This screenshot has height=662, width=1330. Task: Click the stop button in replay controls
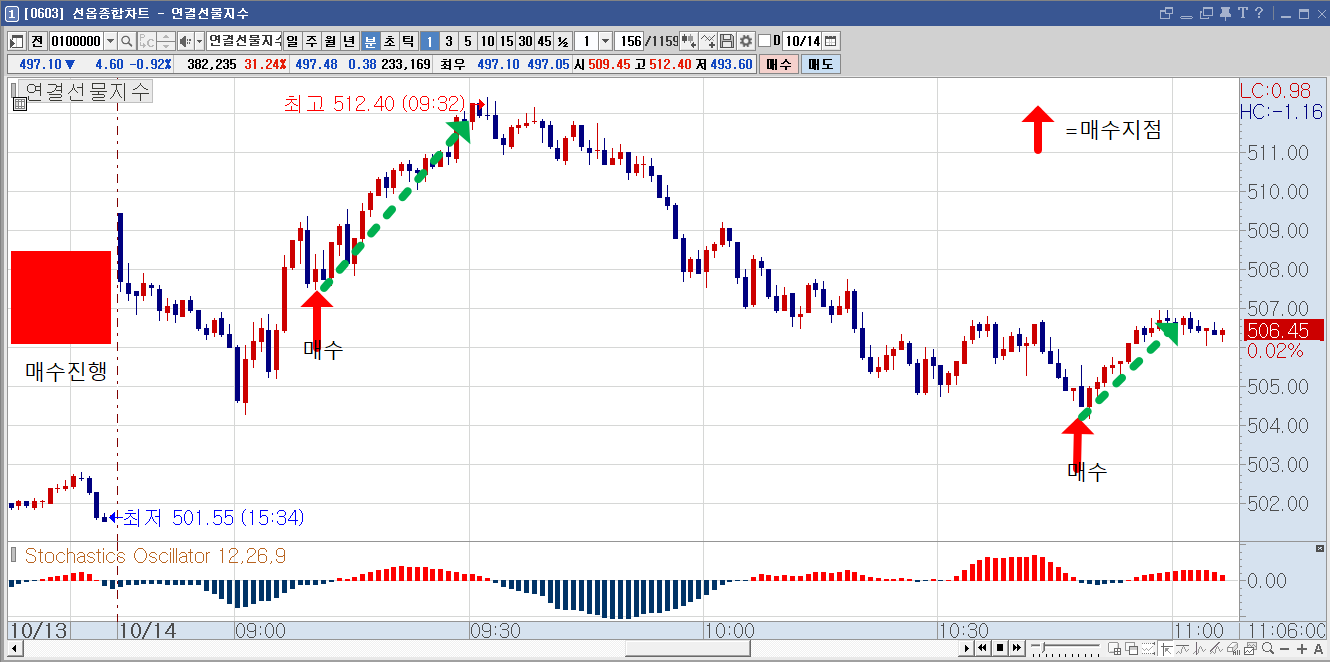(998, 649)
